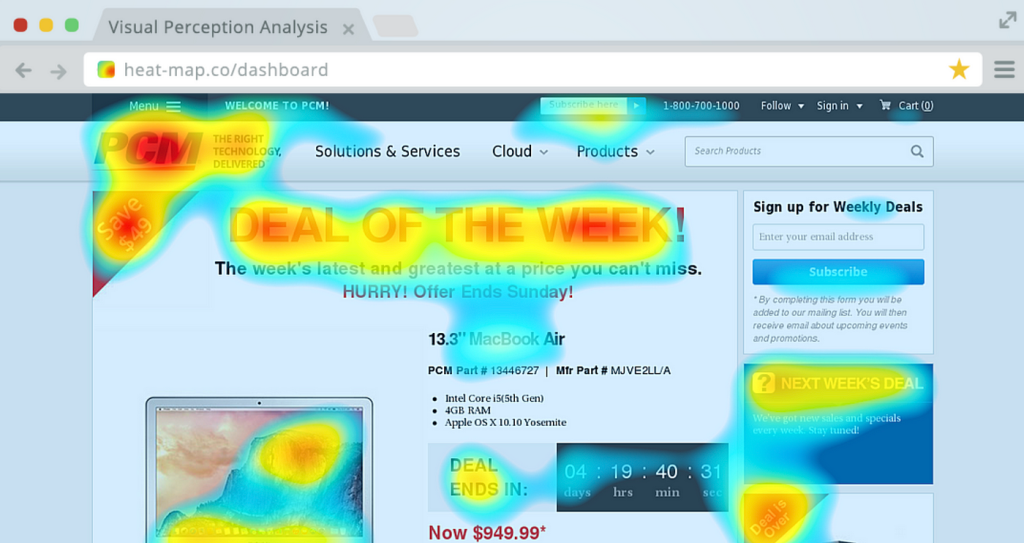Click the MacBook Air product image
1024x543 pixels.
pos(259,469)
